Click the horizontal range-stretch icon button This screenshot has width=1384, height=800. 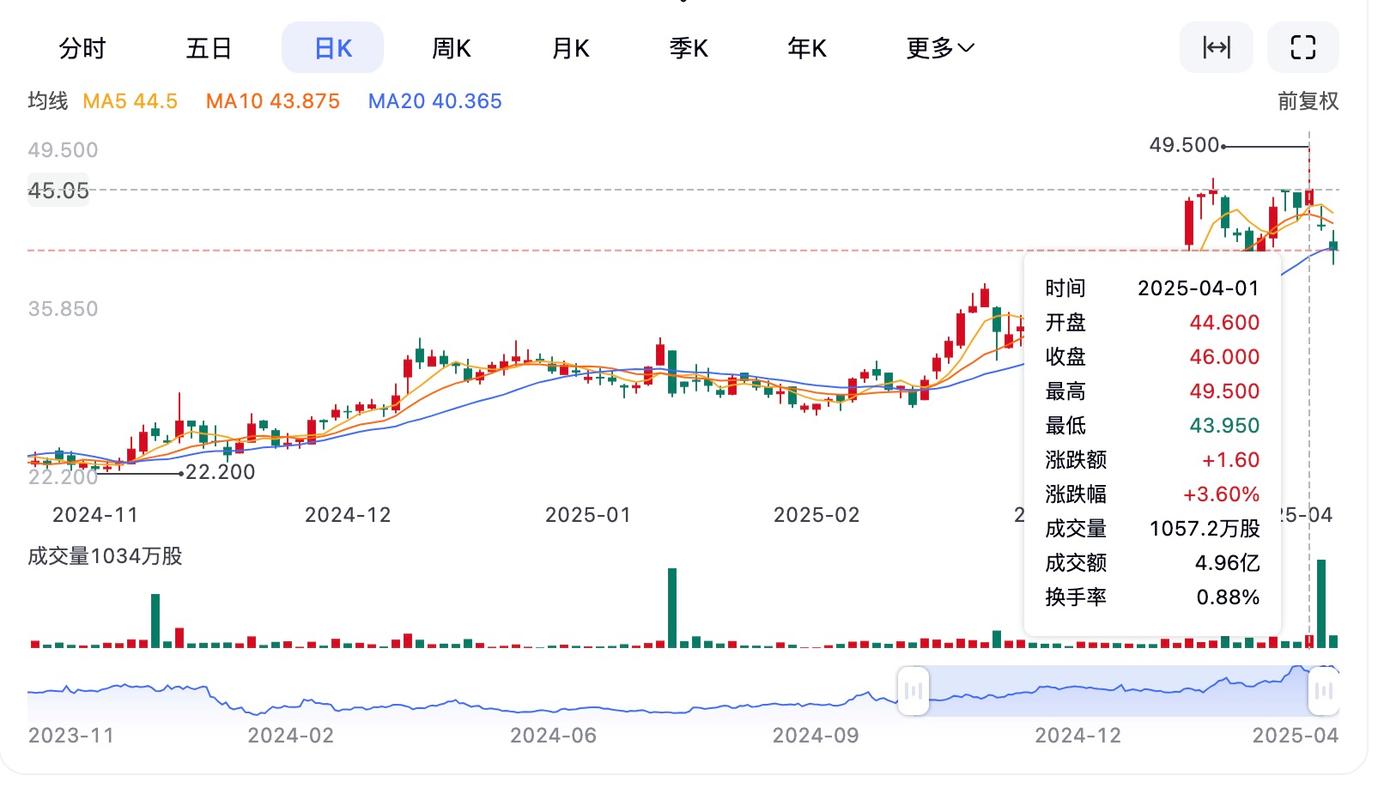(x=1216, y=47)
